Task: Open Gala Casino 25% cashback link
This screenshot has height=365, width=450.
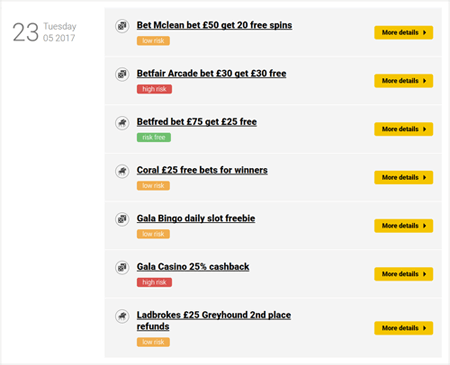Action: pos(193,267)
